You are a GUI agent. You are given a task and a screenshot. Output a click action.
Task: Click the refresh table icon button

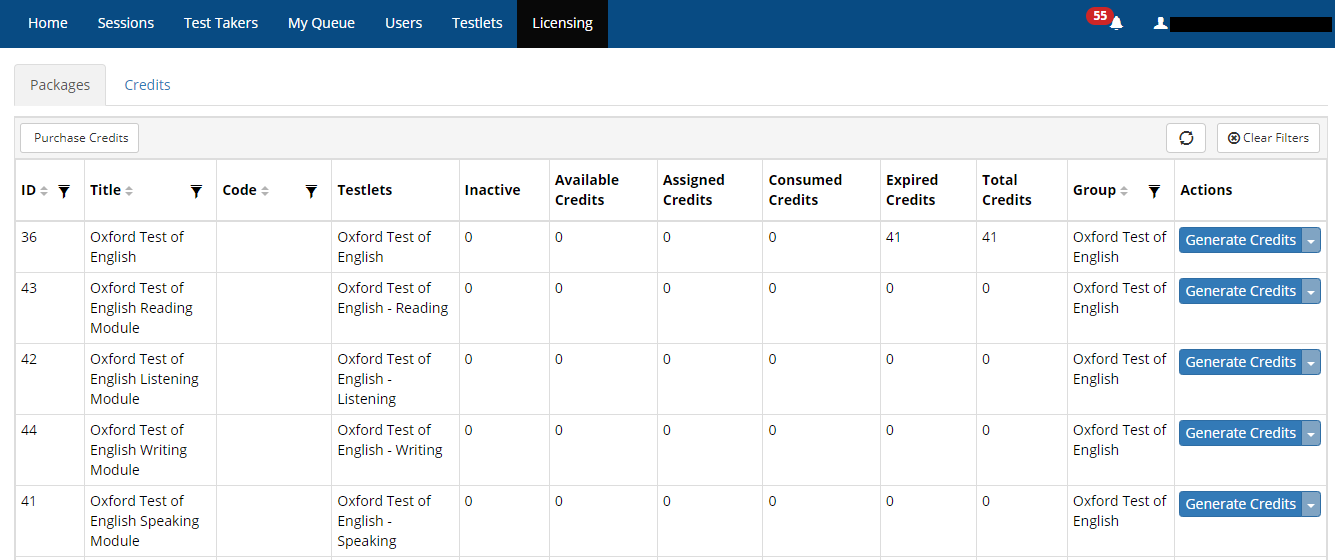click(1186, 138)
